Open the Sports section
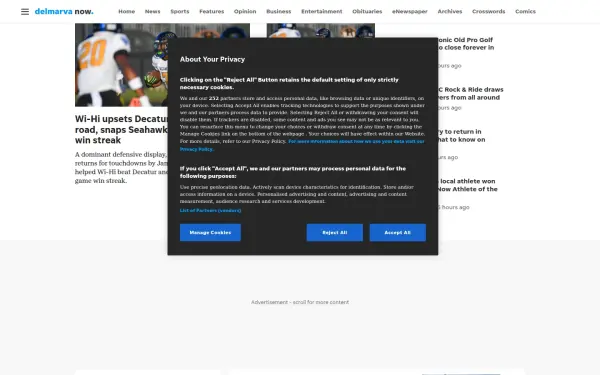Screen dimensions: 600x375 coord(180,11)
